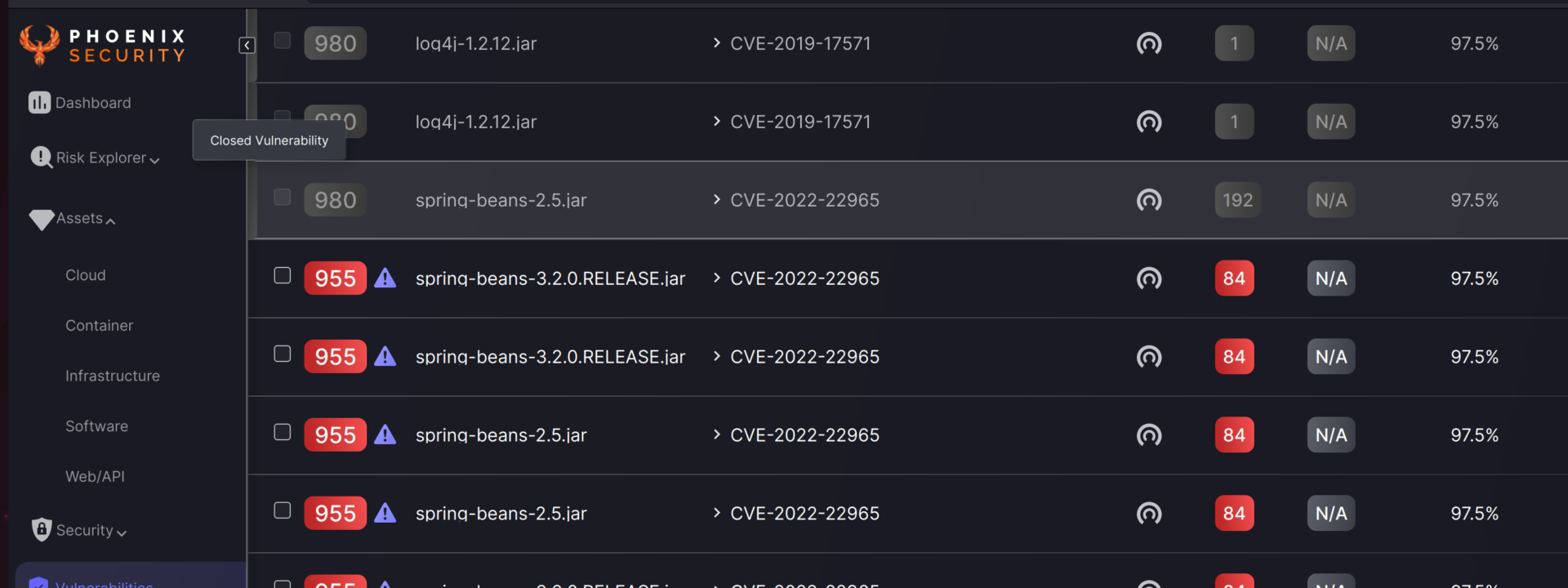This screenshot has height=588, width=1568.
Task: Expand CVE-2022-22965 details in the 192-count row
Action: (716, 200)
